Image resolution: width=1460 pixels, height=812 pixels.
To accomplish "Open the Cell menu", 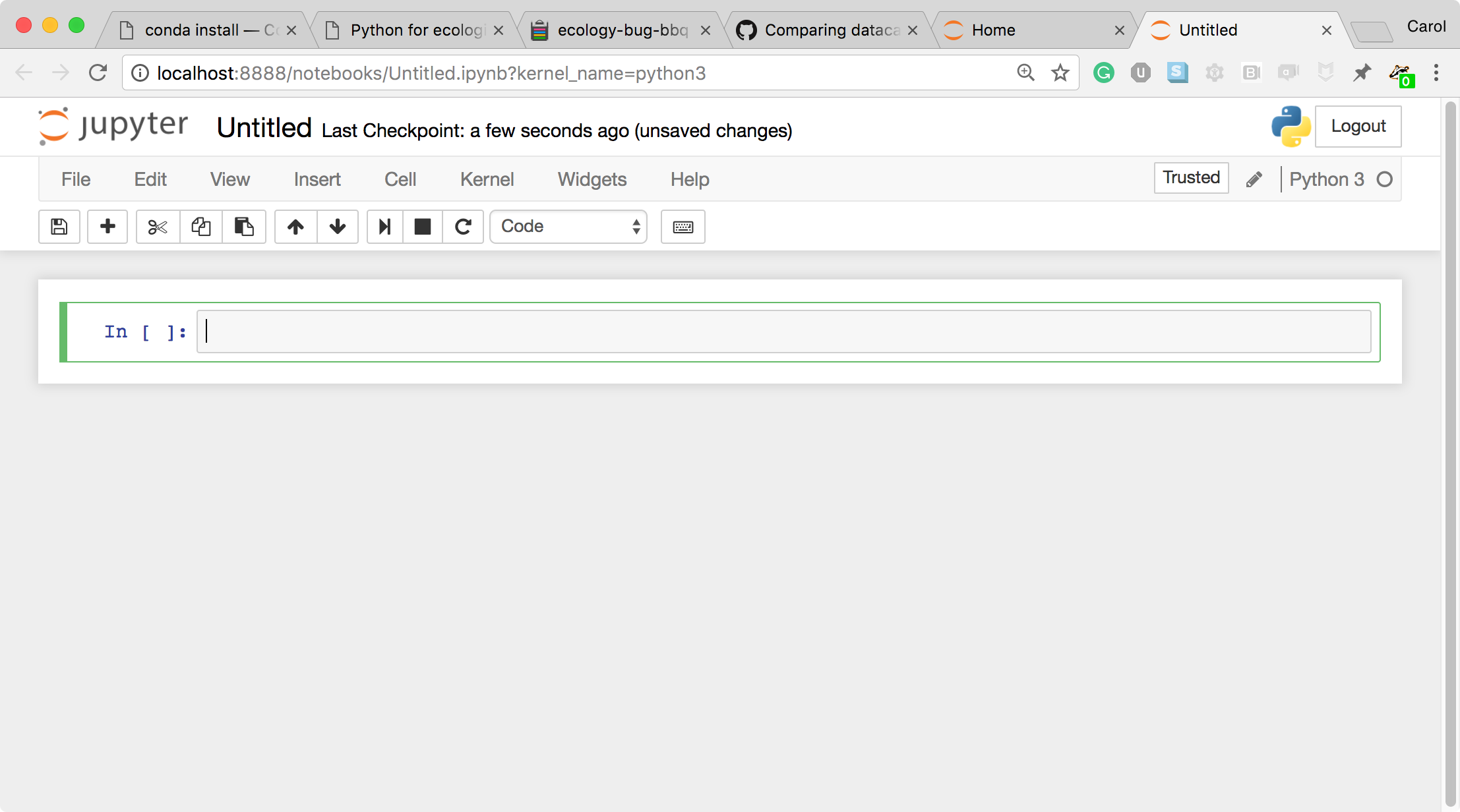I will [400, 179].
